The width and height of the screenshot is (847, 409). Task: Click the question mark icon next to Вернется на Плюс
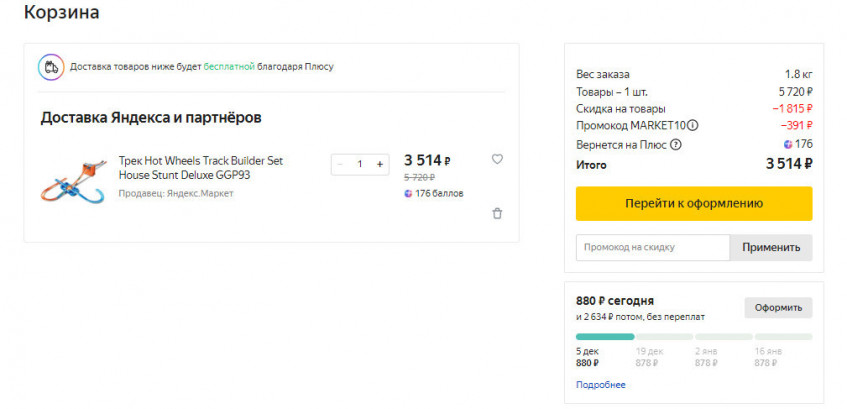[x=675, y=144]
